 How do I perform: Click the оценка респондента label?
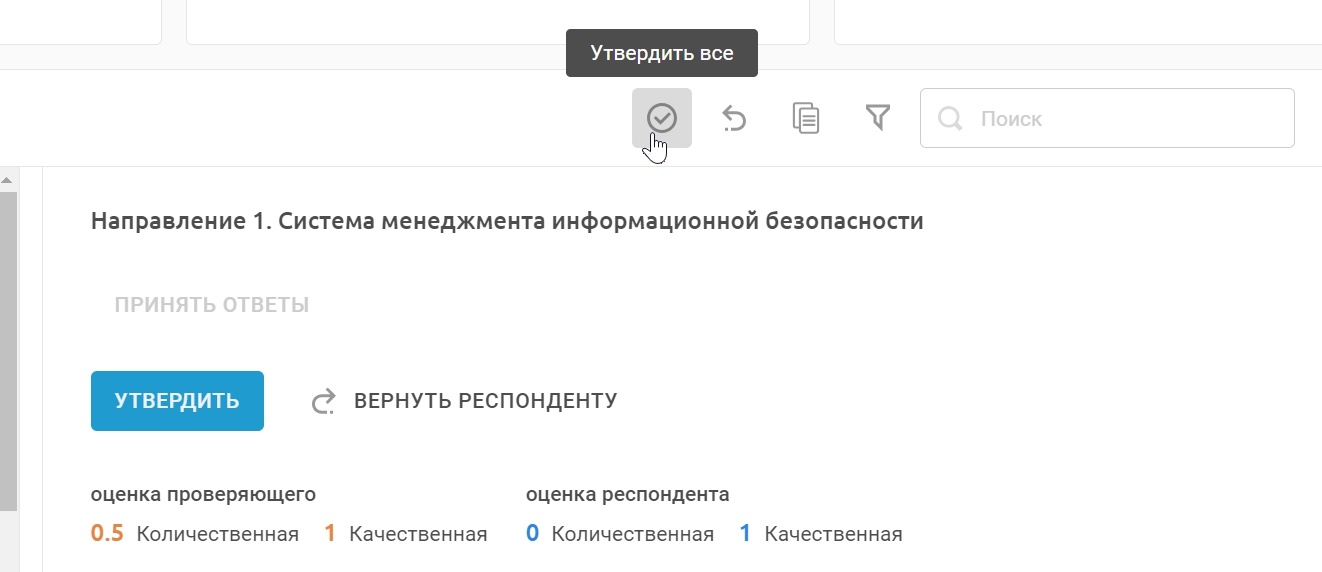(x=627, y=494)
